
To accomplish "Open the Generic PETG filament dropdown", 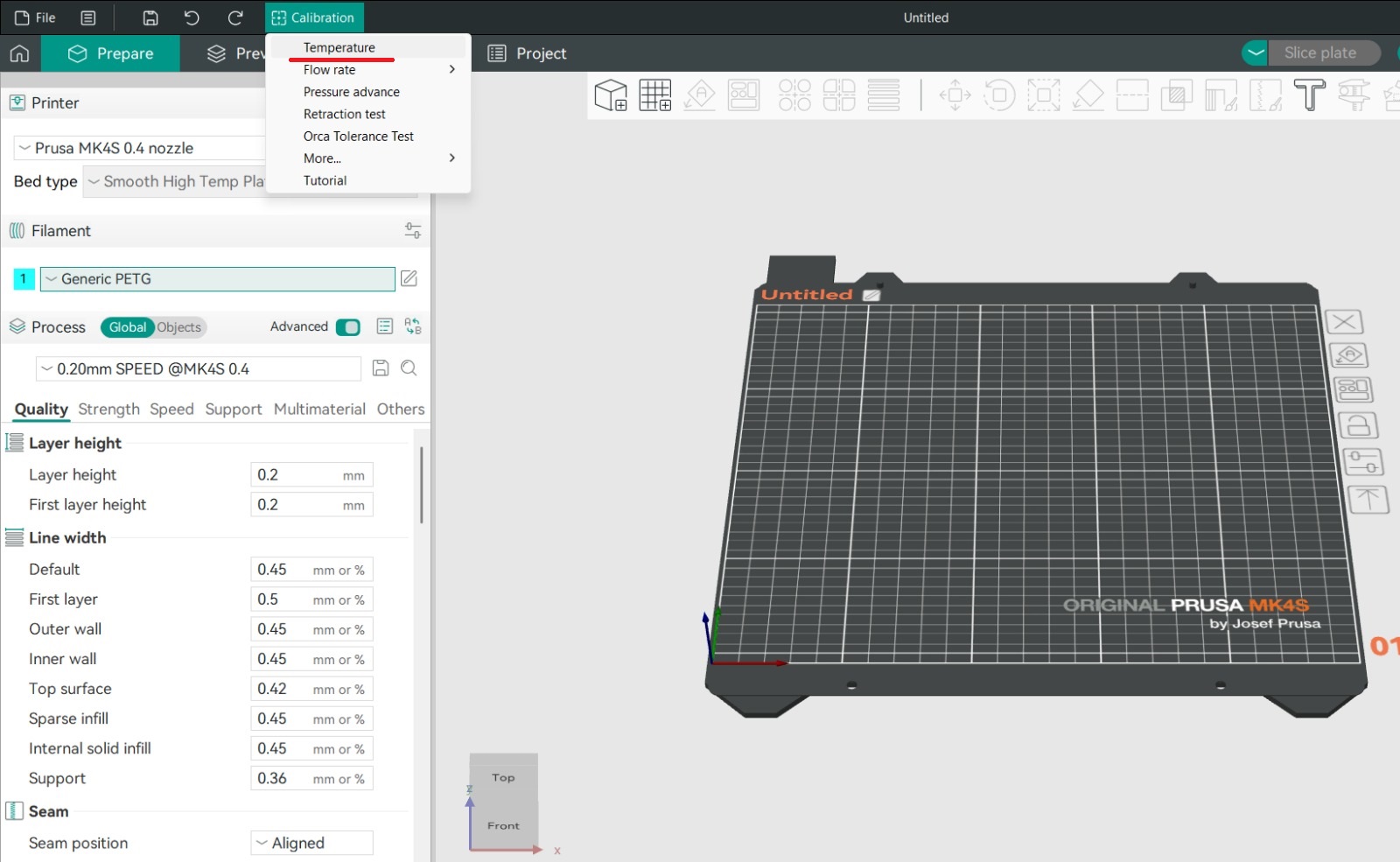I will [x=217, y=278].
